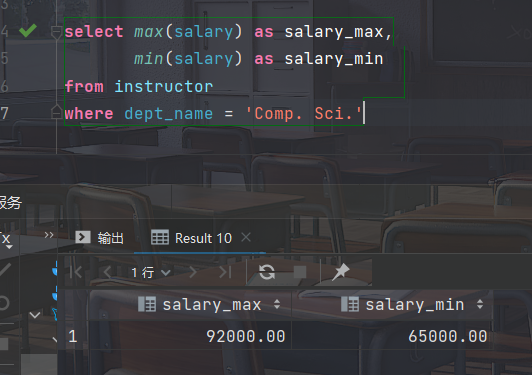Click the stop query square button

click(300, 272)
